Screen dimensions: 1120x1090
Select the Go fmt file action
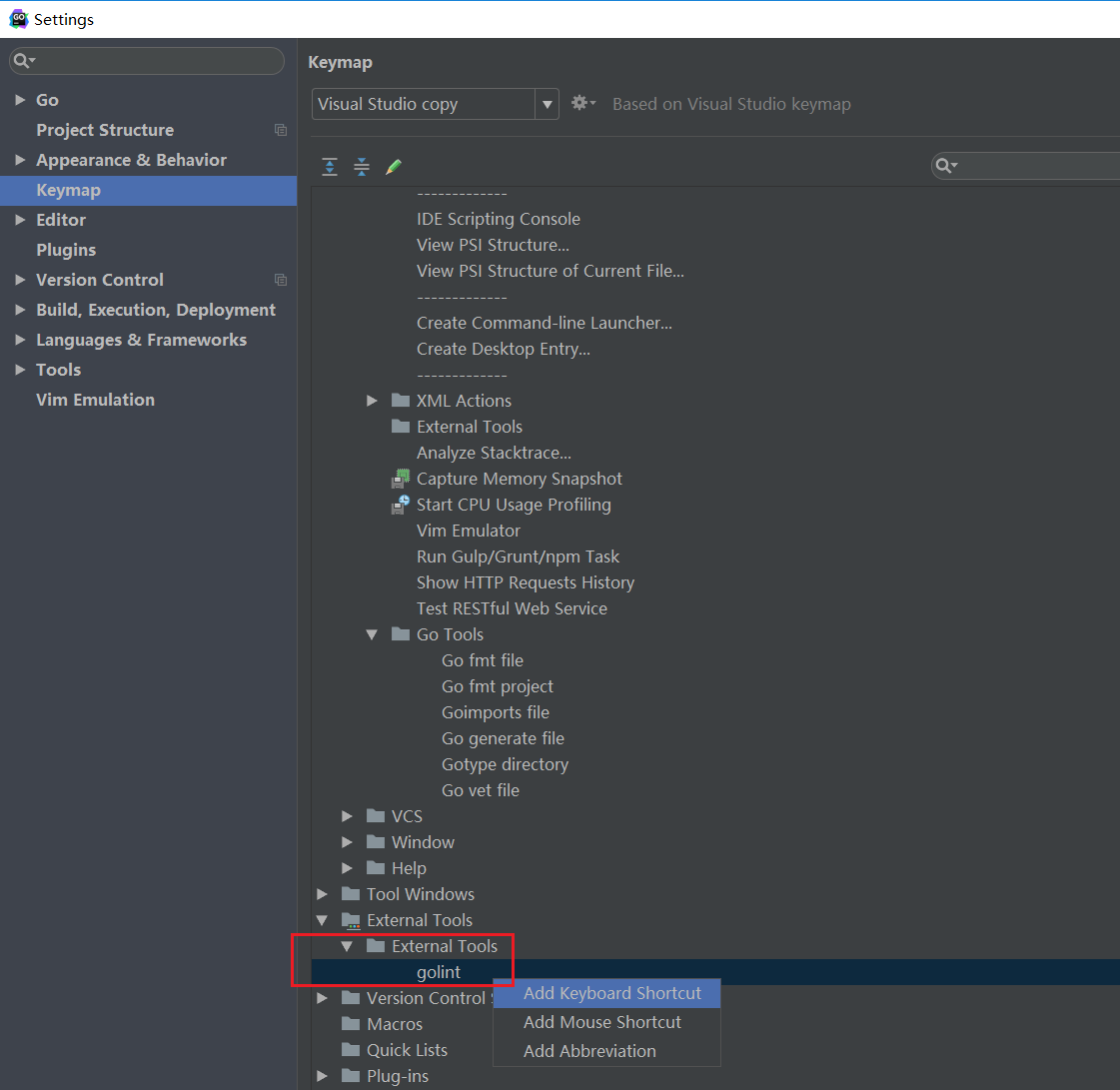pos(482,660)
